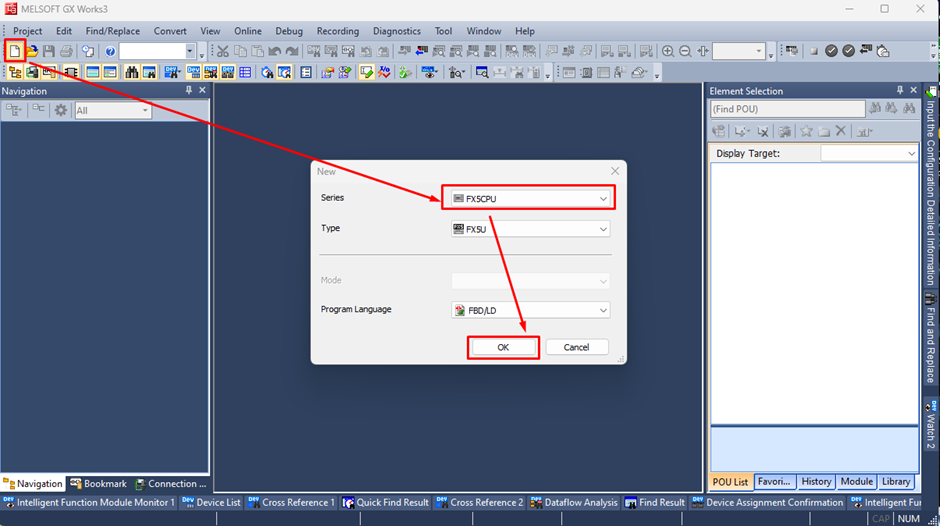The image size is (940, 526).
Task: Pin the Element Selection panel
Action: click(900, 90)
